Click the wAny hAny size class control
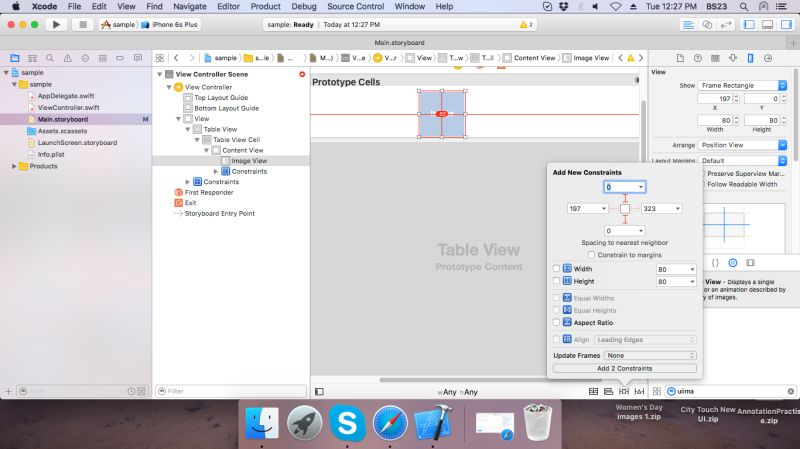Viewport: 800px width, 449px height. pyautogui.click(x=457, y=392)
